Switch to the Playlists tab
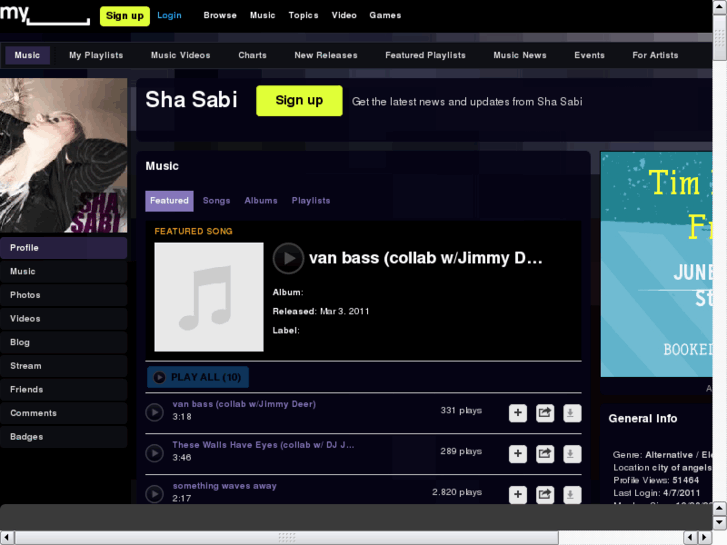Image resolution: width=727 pixels, height=545 pixels. [311, 201]
